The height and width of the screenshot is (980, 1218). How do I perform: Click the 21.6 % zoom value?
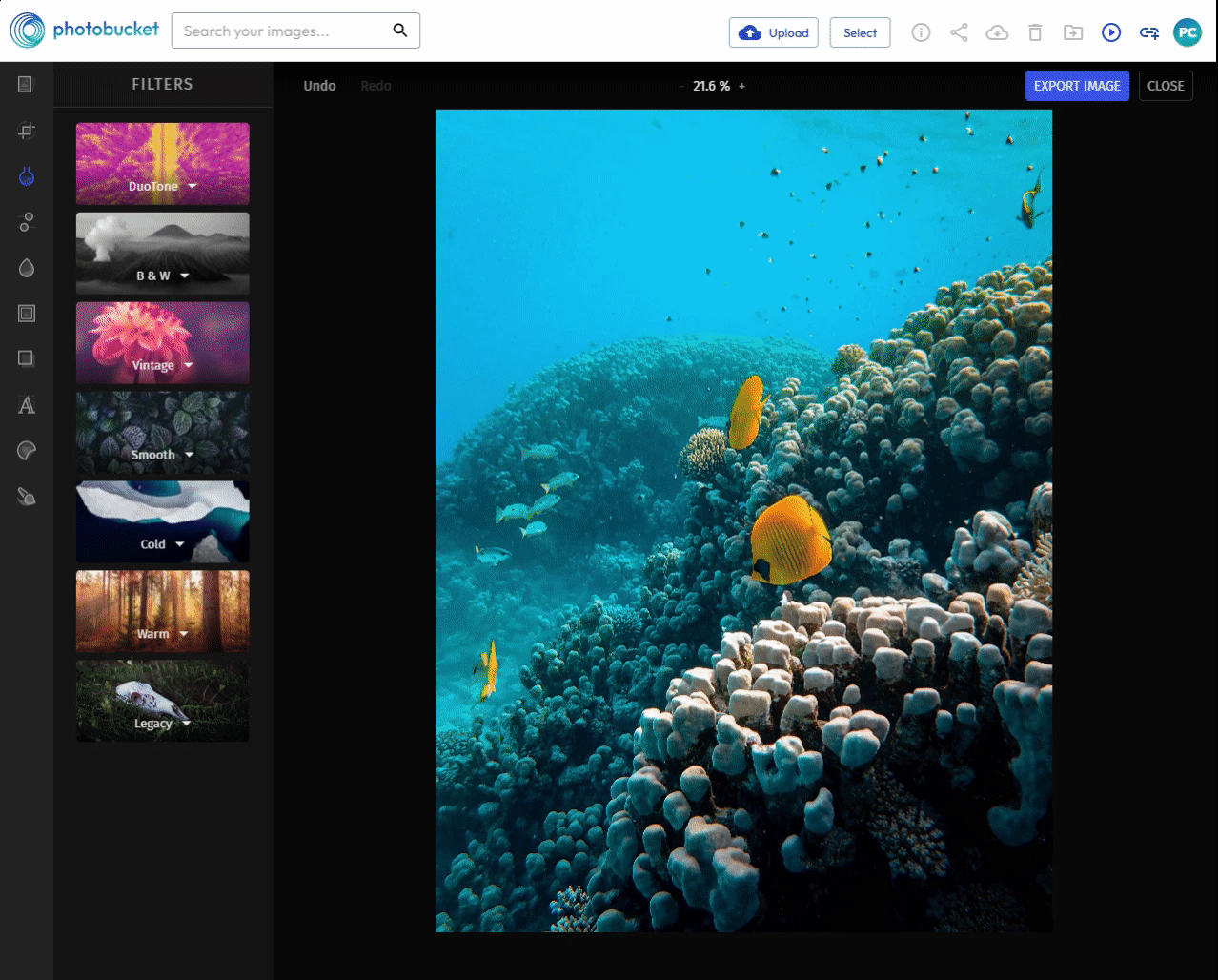(x=711, y=86)
